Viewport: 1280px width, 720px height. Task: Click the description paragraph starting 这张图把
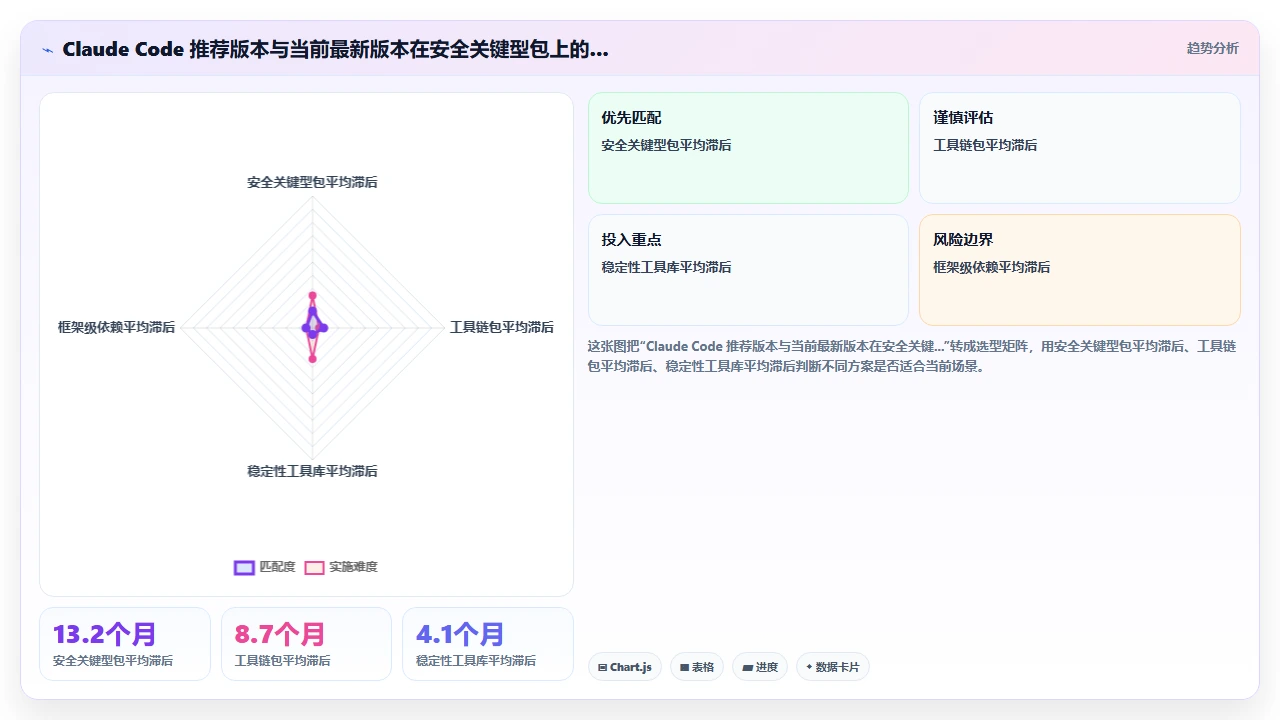[x=912, y=356]
